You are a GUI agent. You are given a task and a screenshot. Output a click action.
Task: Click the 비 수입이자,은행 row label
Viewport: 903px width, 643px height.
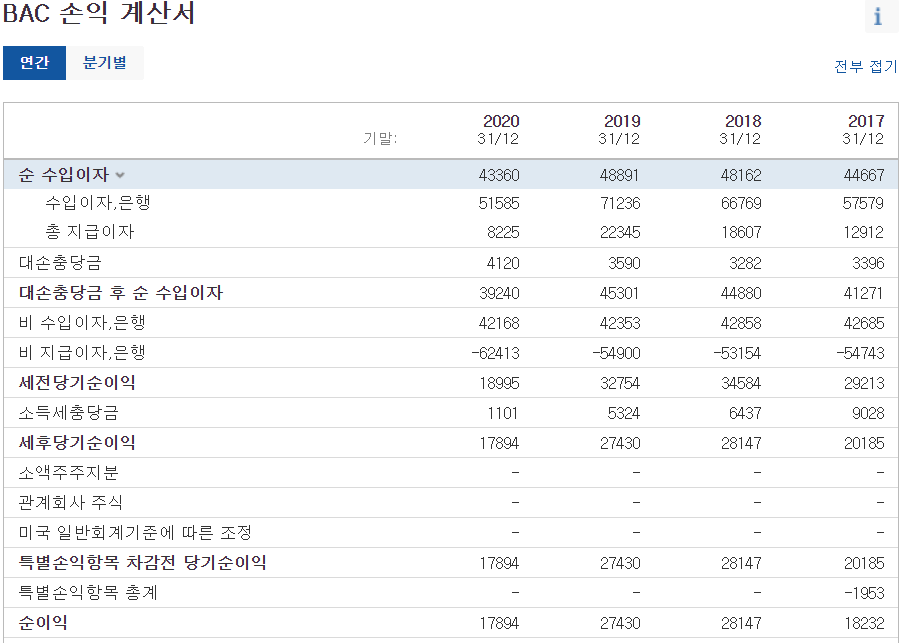click(82, 323)
